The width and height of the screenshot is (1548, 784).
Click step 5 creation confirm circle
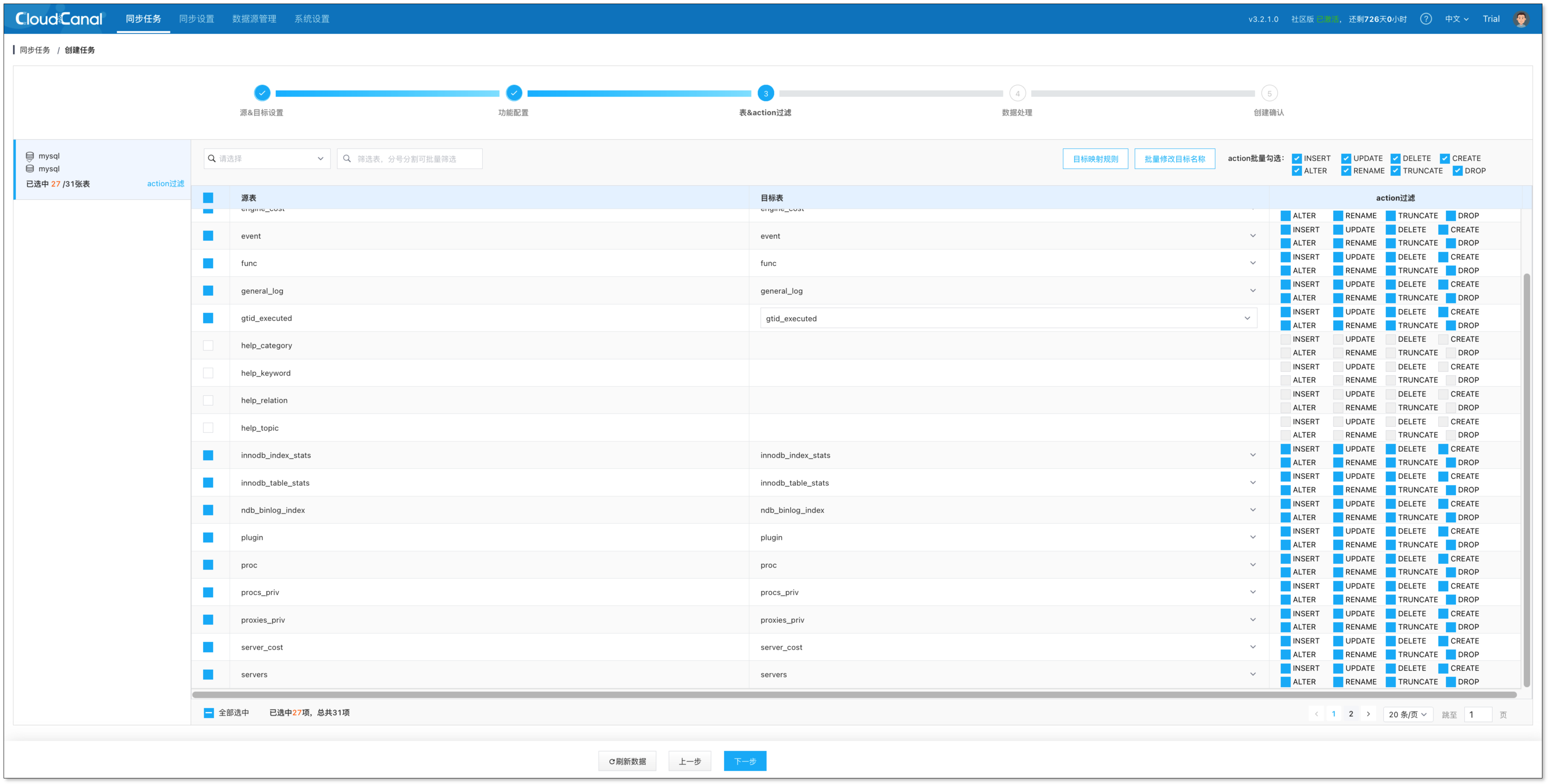(1269, 93)
